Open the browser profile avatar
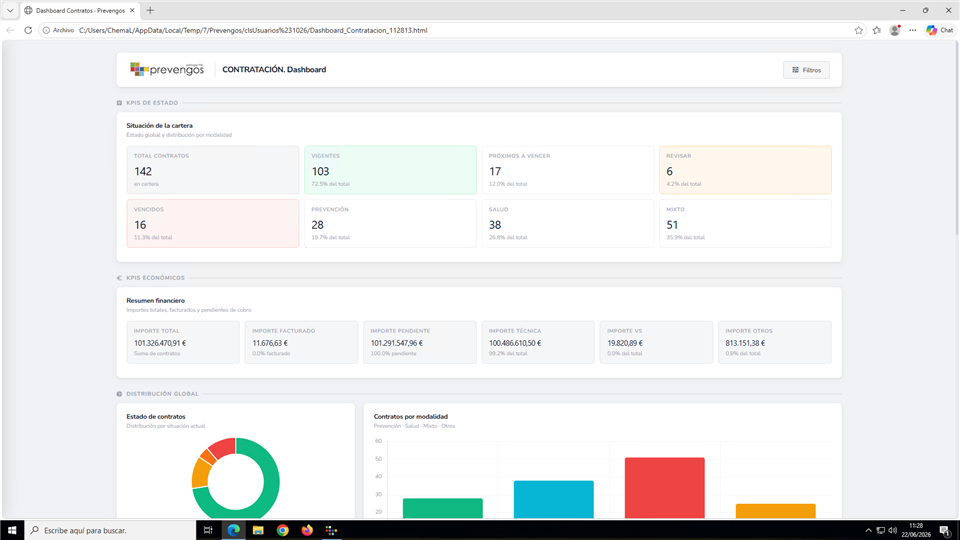The height and width of the screenshot is (540, 960). 894,30
